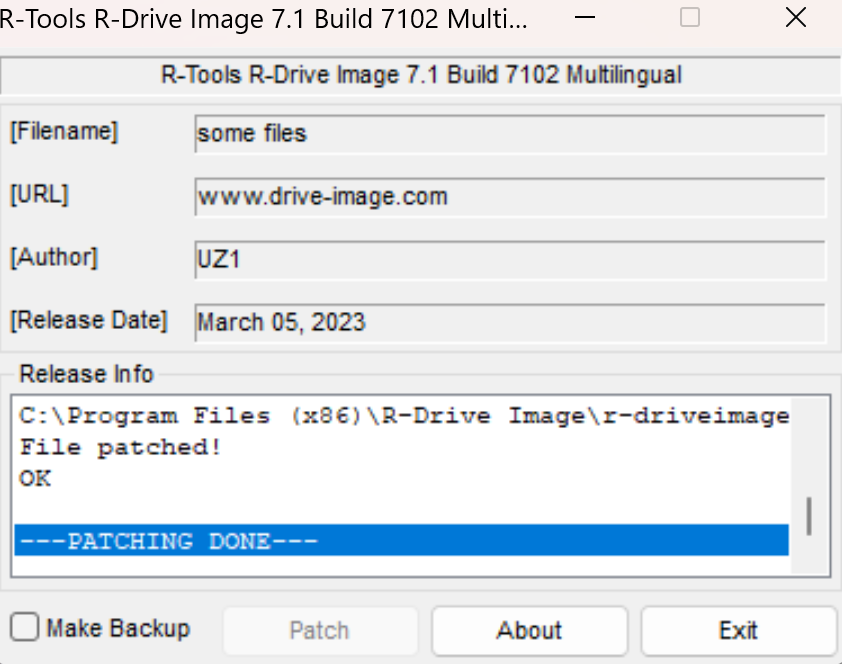842x664 pixels.
Task: Click the Release Info scrollbar thumb
Action: 808,516
